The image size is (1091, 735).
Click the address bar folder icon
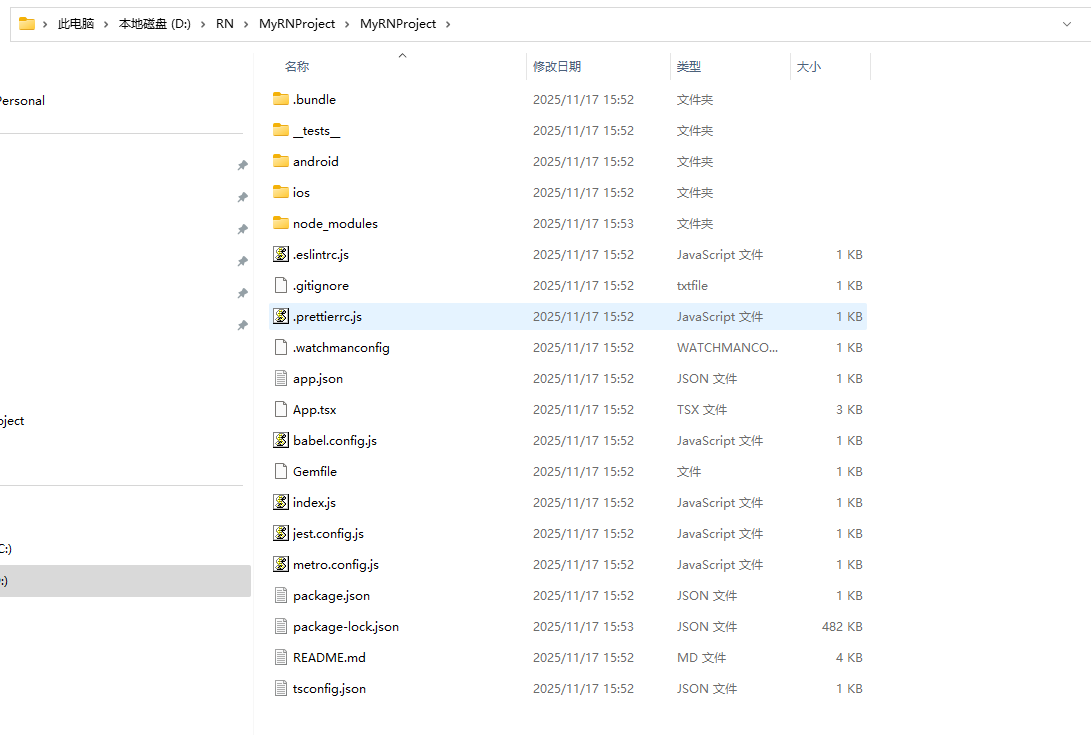(x=26, y=24)
